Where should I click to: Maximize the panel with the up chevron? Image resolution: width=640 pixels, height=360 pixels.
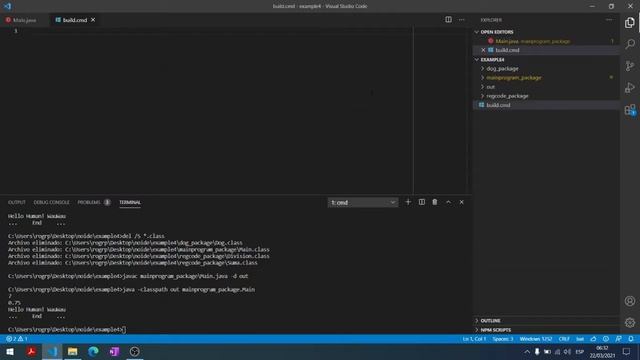click(x=448, y=202)
